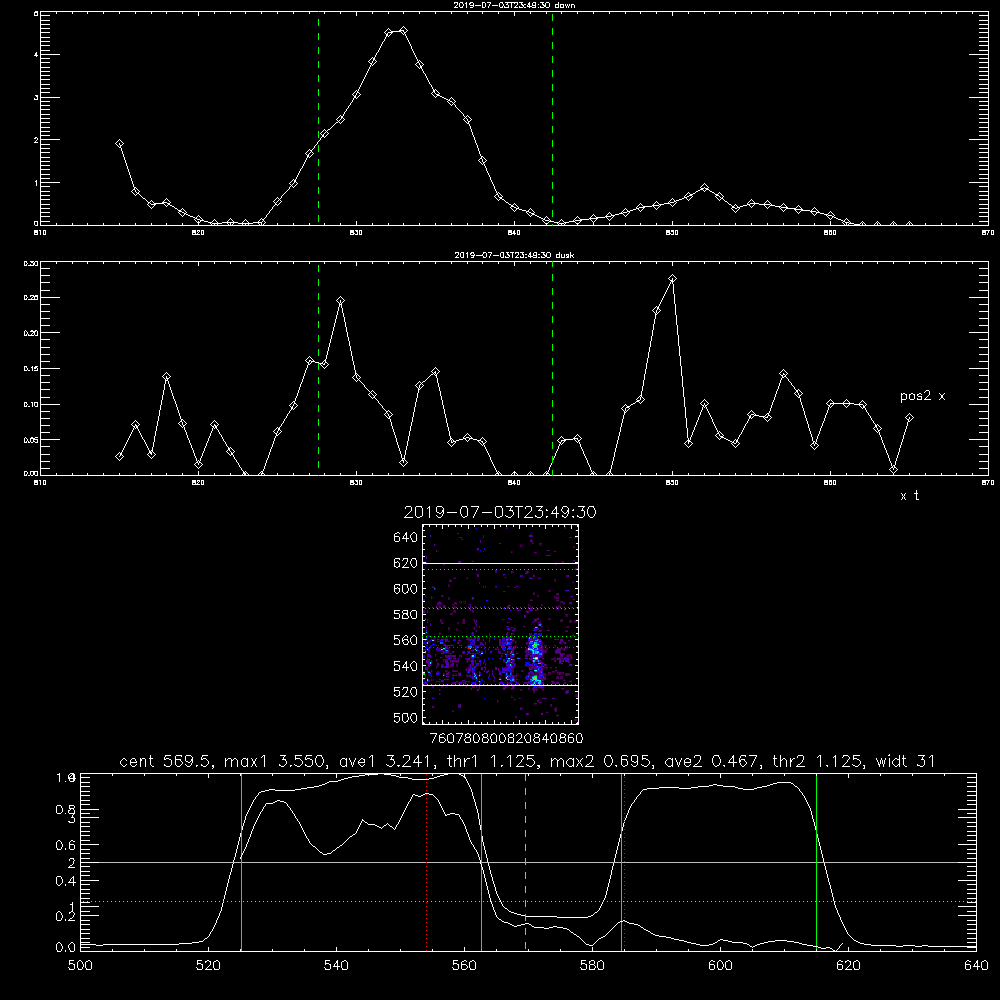Click the horizontal solid line at level 2 in profile plot
1000x1000 pixels.
pos(528,863)
